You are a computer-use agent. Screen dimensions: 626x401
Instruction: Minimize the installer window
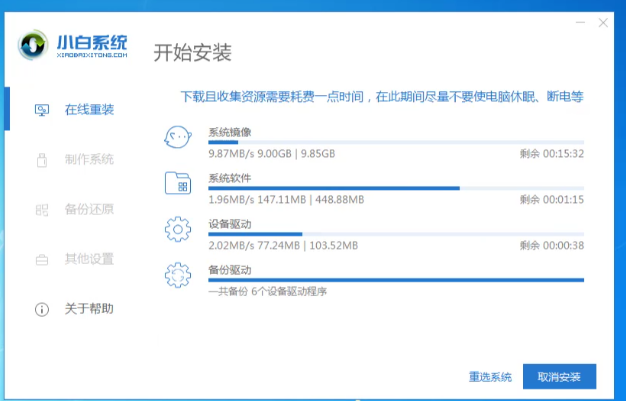581,21
